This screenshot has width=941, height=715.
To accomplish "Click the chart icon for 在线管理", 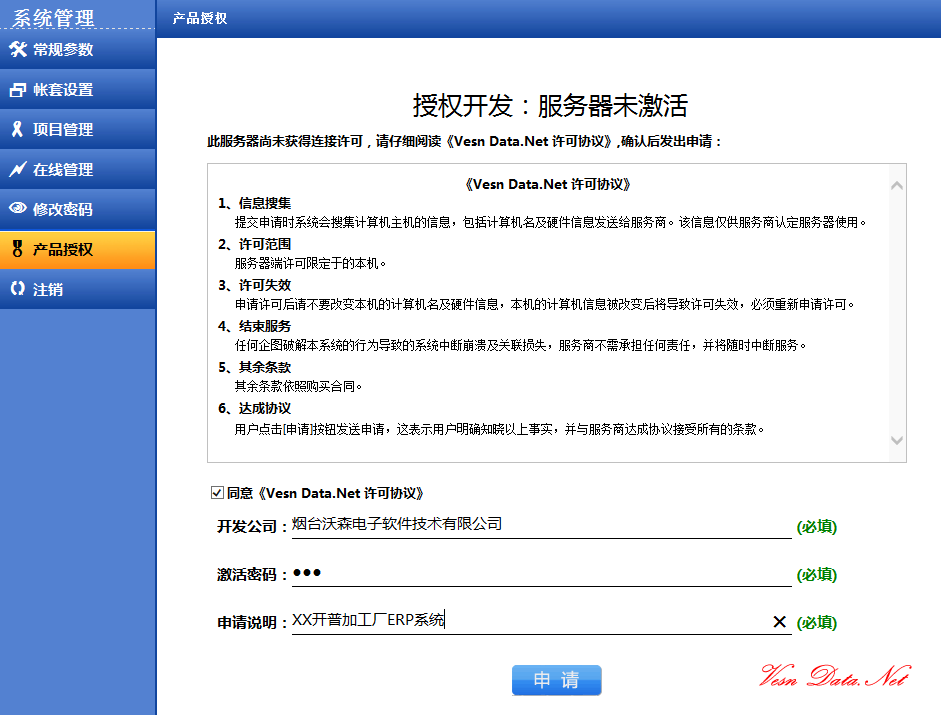I will (x=18, y=170).
